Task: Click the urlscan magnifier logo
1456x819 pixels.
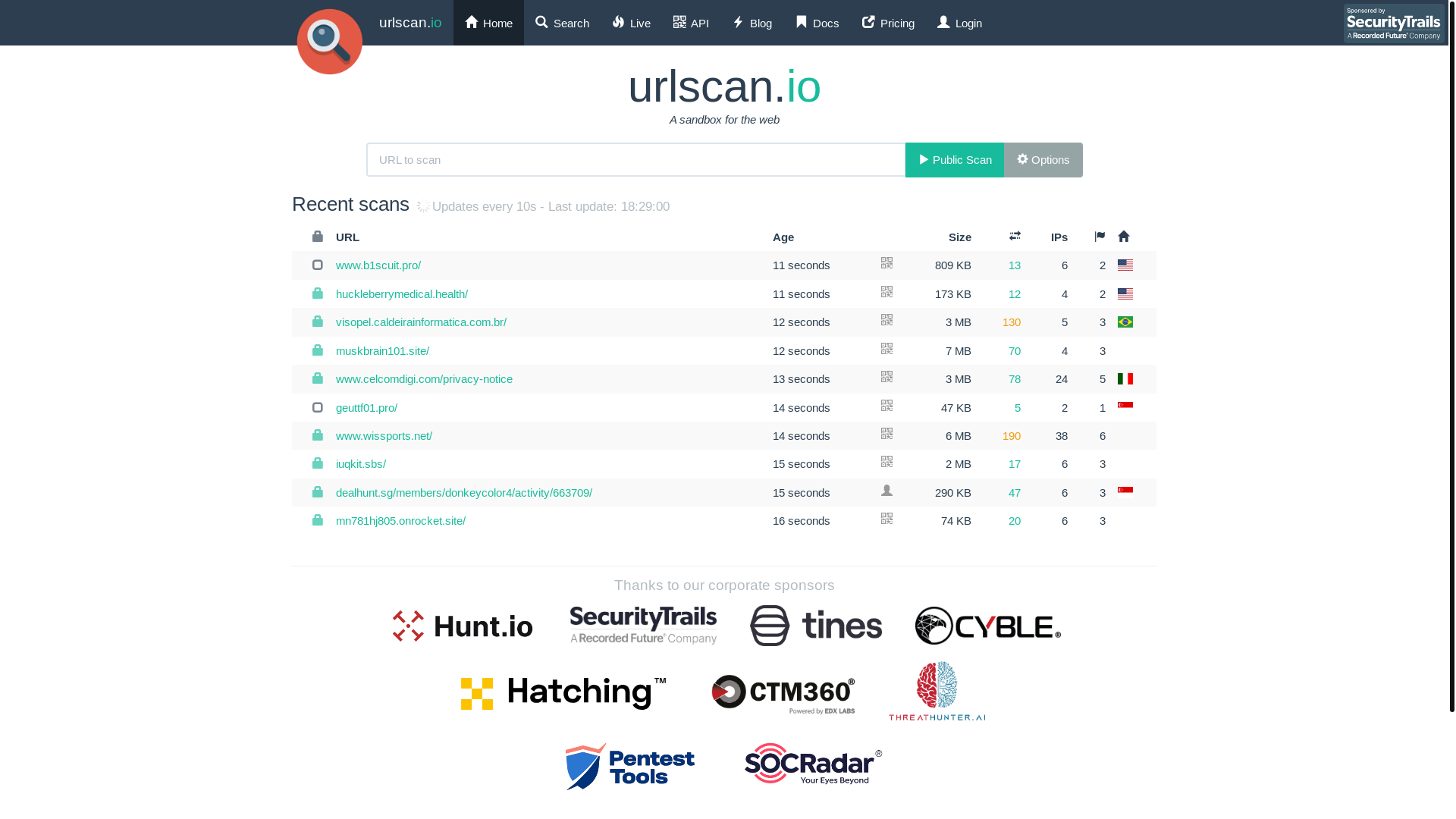Action: click(x=330, y=42)
